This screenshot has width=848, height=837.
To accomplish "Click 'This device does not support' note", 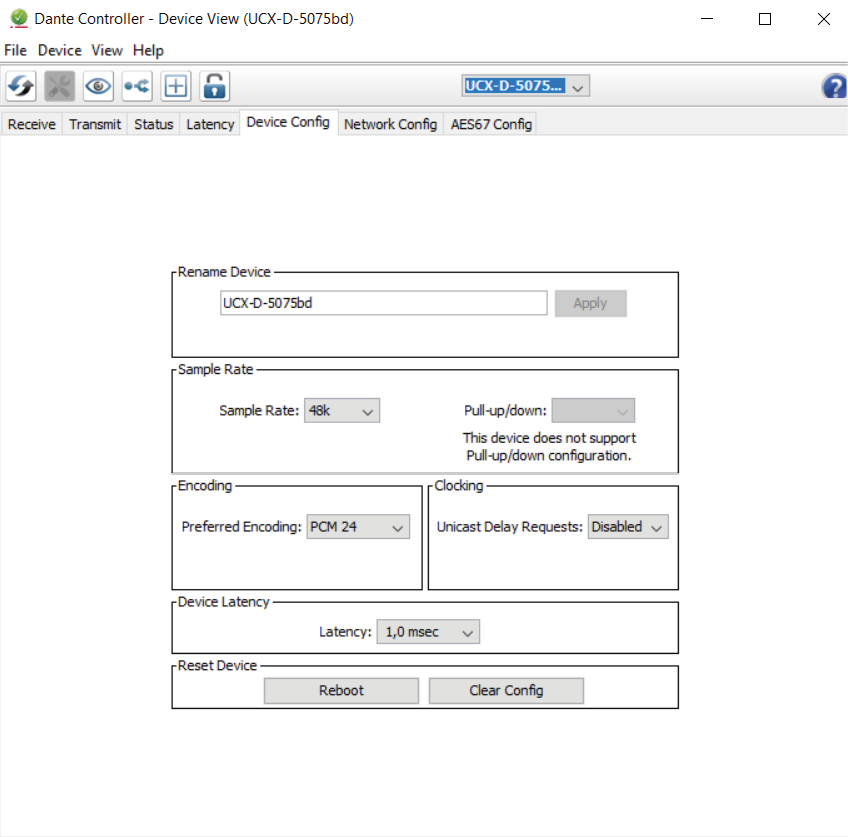I will coord(549,438).
